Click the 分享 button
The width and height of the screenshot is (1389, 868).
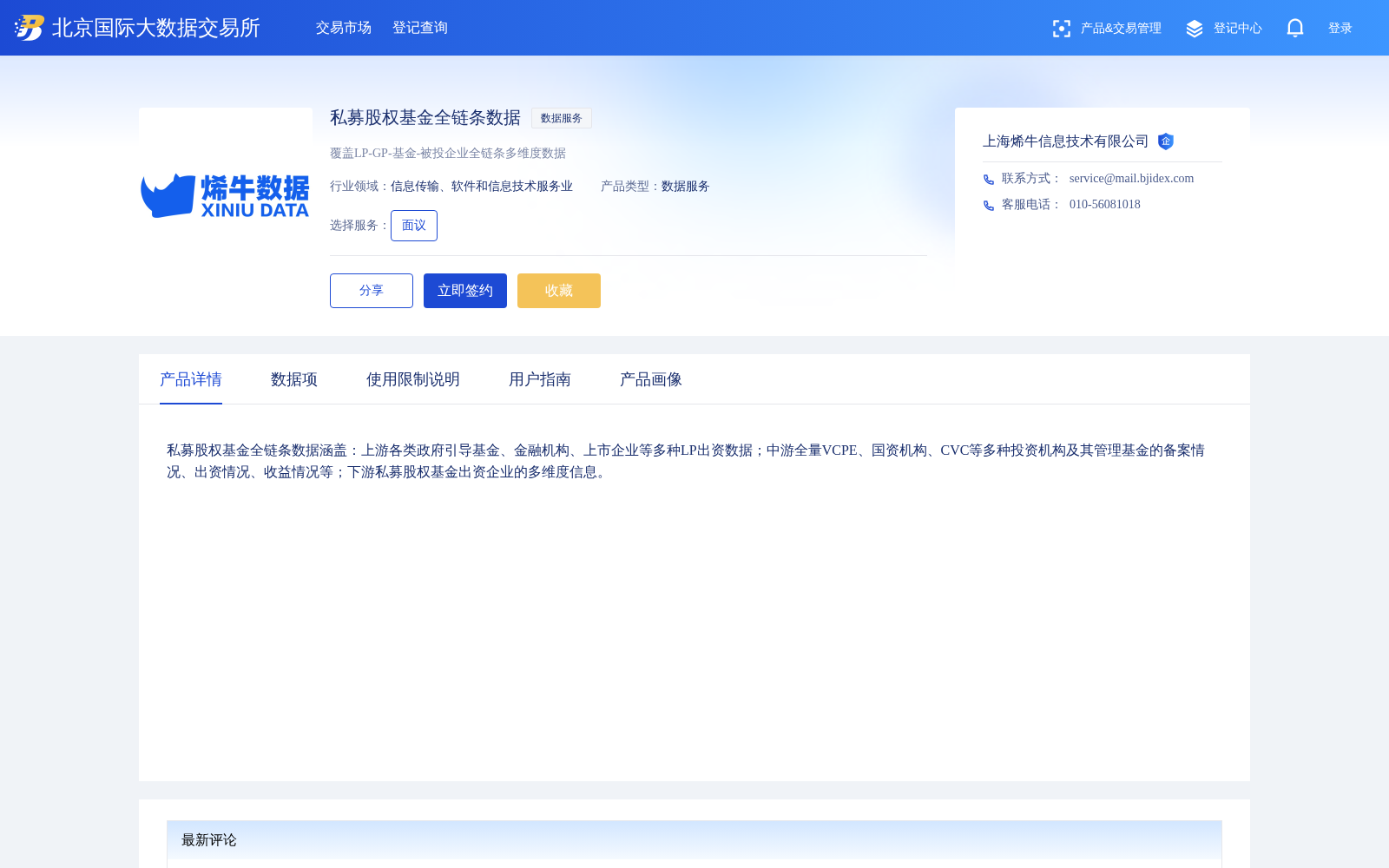pos(372,291)
